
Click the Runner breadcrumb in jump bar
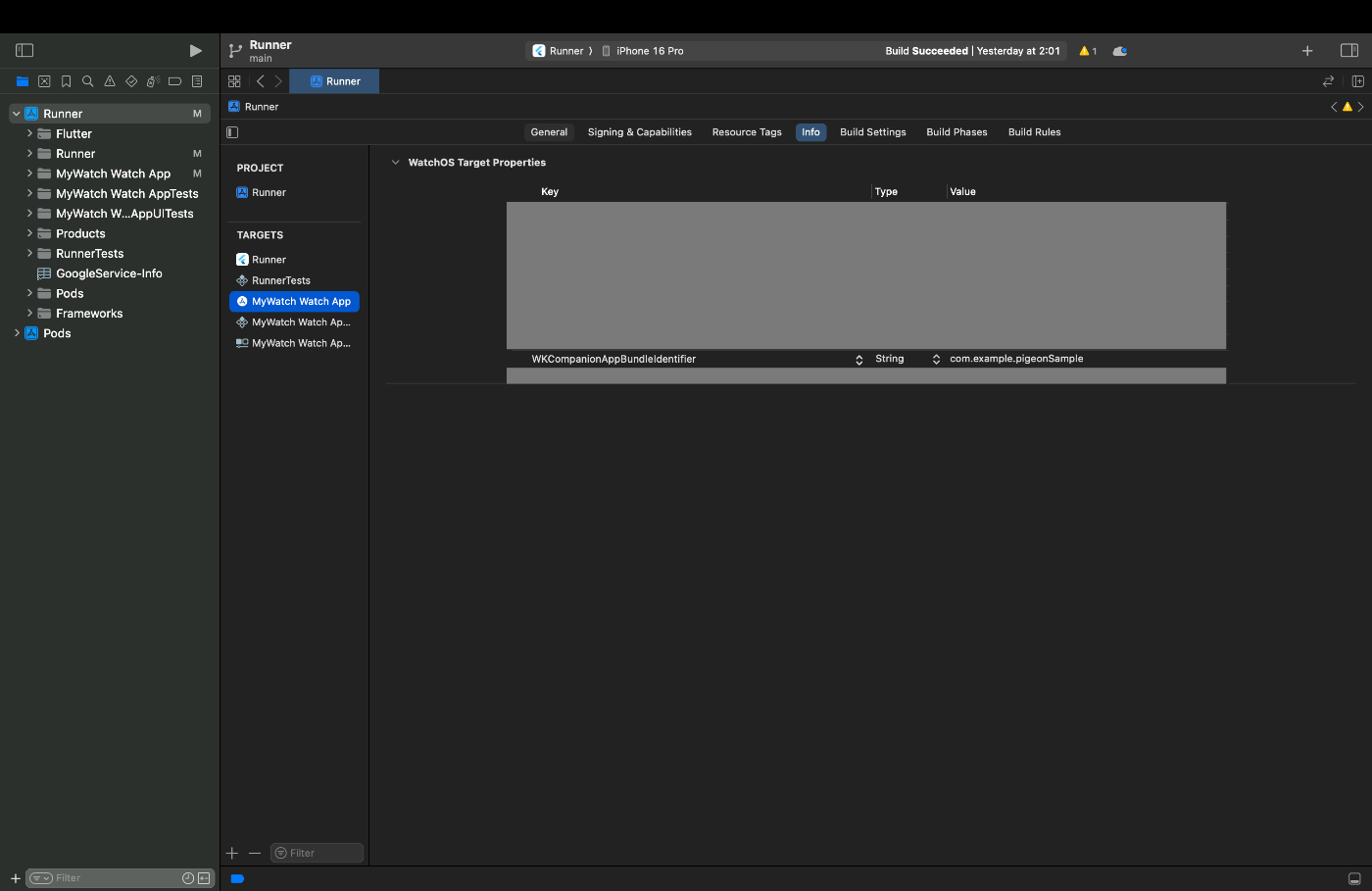tap(254, 107)
